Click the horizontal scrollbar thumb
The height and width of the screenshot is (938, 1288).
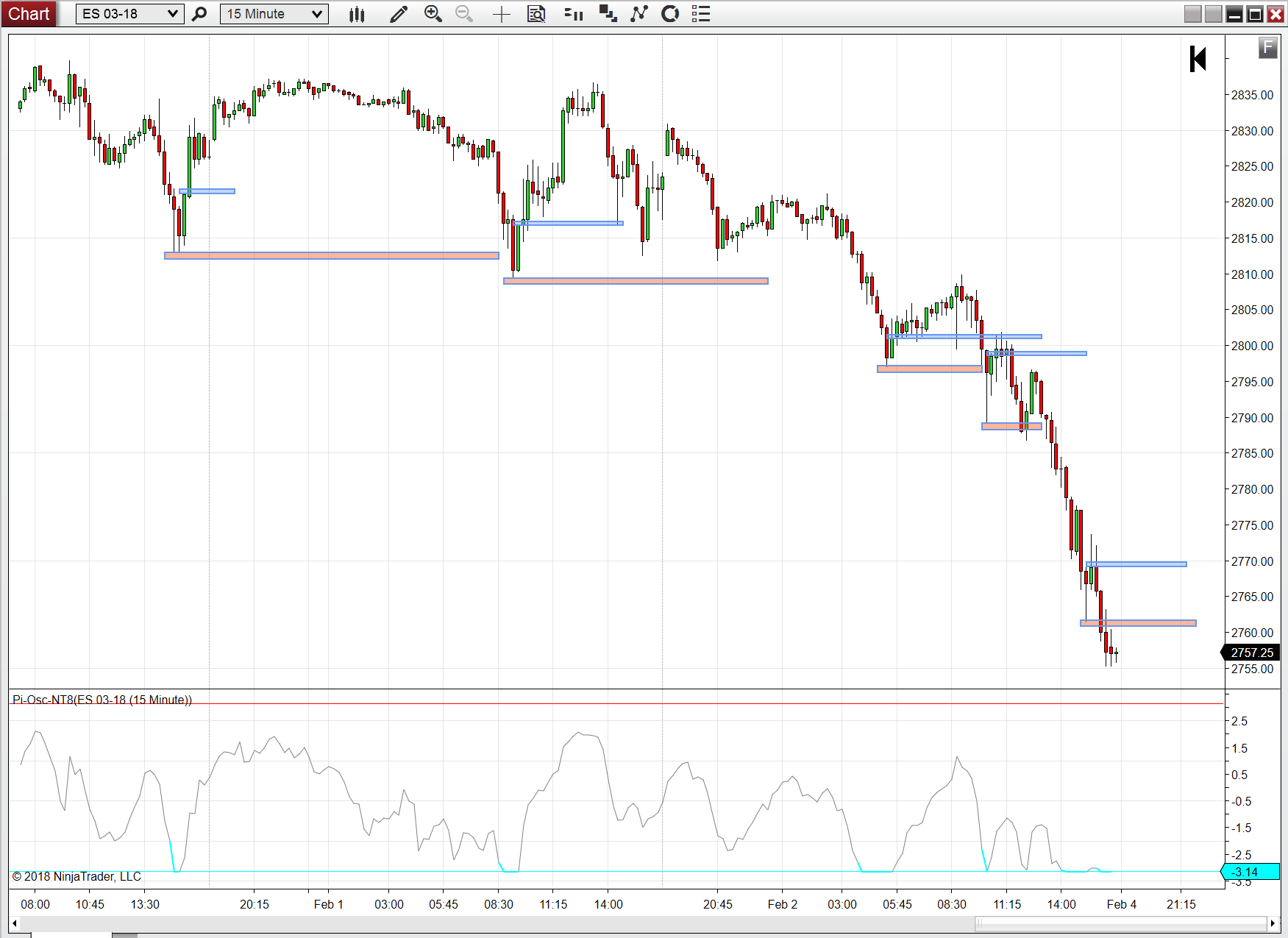1121,923
